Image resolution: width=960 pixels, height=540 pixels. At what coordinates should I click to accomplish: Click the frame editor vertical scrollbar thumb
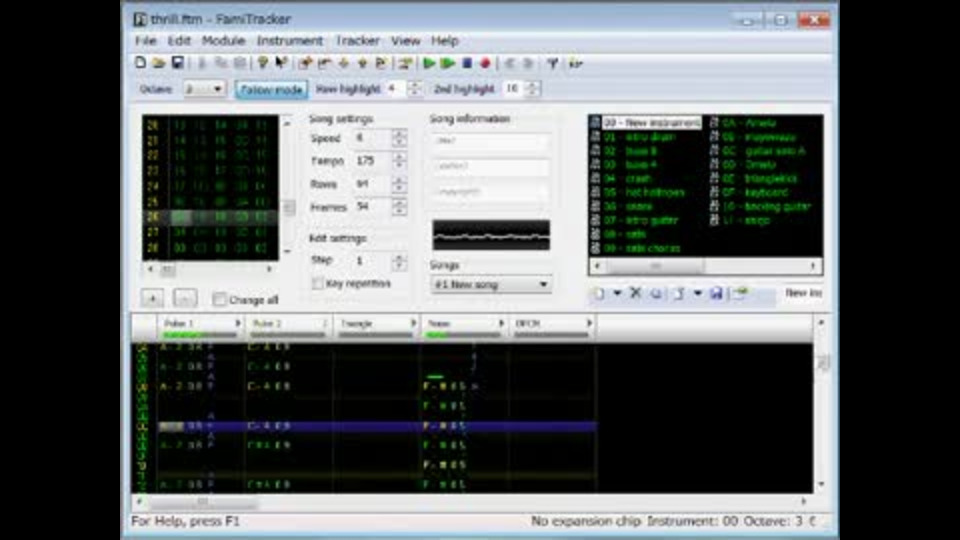click(287, 208)
